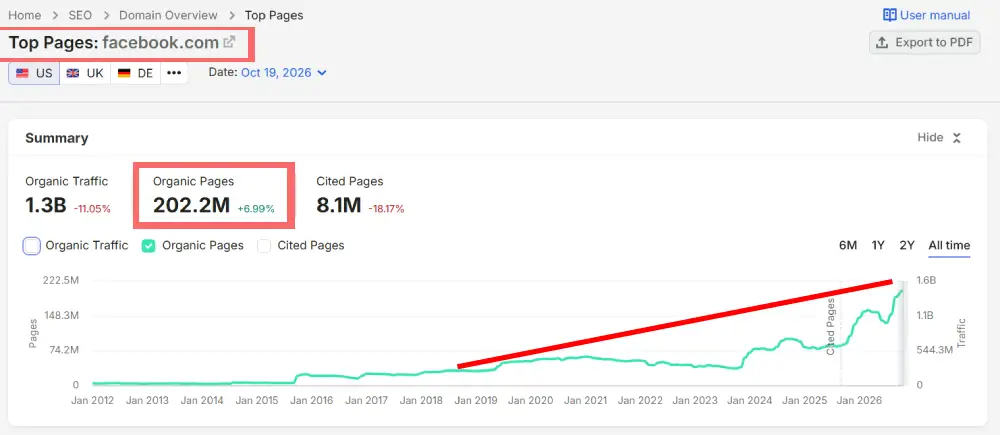
Task: Click the -11.05% traffic change value
Action: click(x=92, y=209)
